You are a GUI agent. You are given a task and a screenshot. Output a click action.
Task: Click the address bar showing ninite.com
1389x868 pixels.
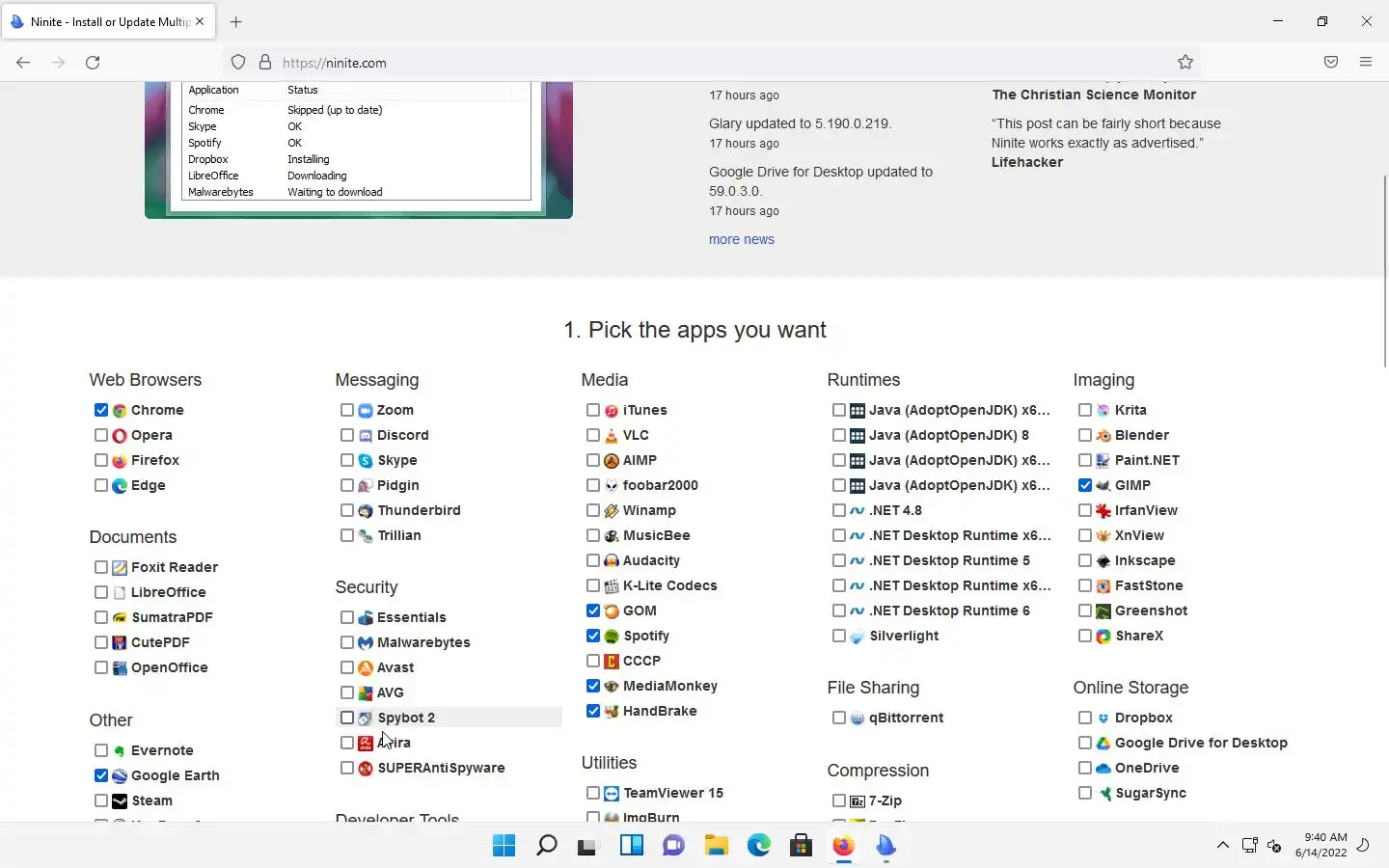coord(714,62)
